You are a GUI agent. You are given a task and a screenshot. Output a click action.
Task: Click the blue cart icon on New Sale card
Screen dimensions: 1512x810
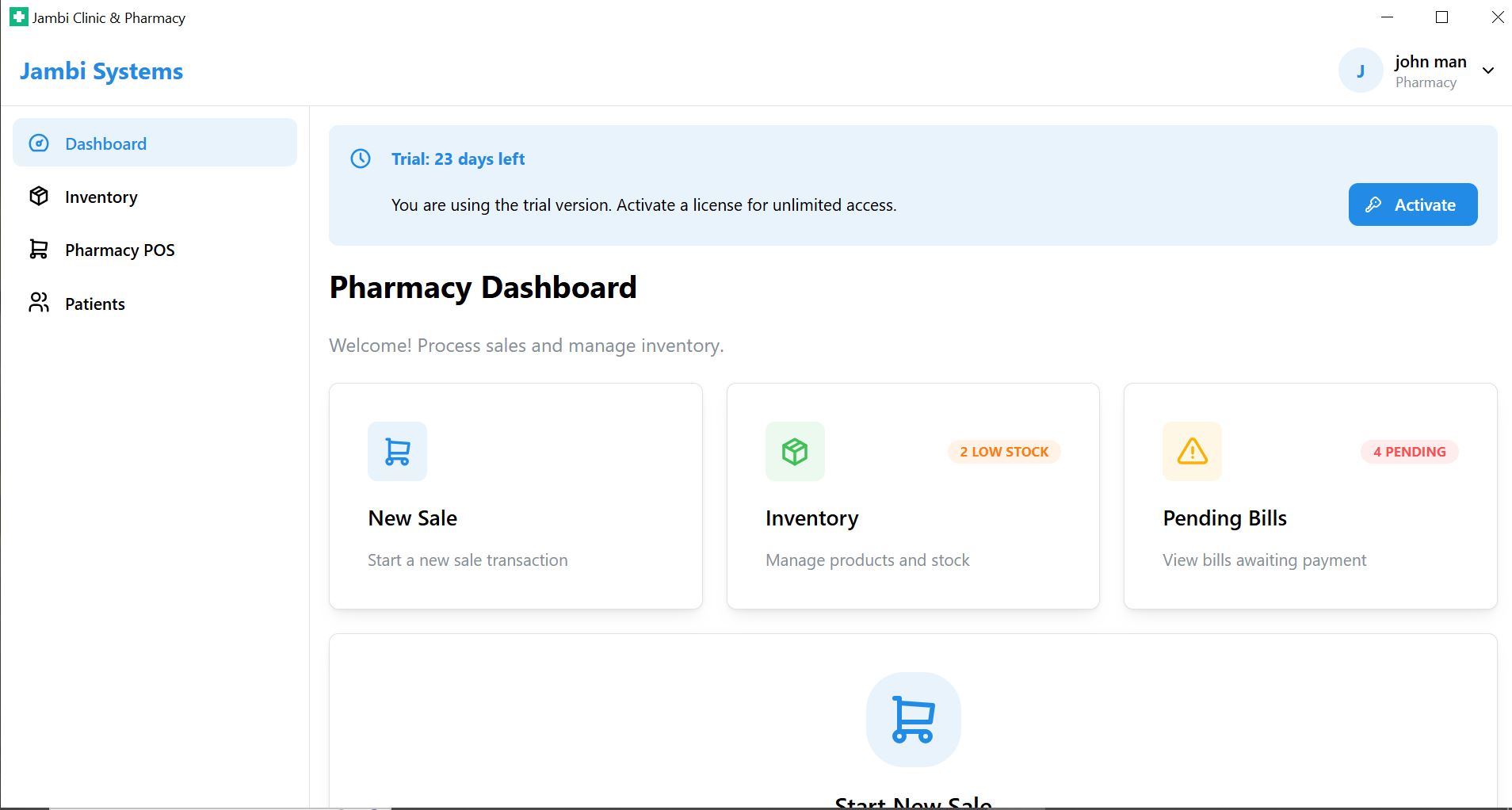tap(397, 451)
